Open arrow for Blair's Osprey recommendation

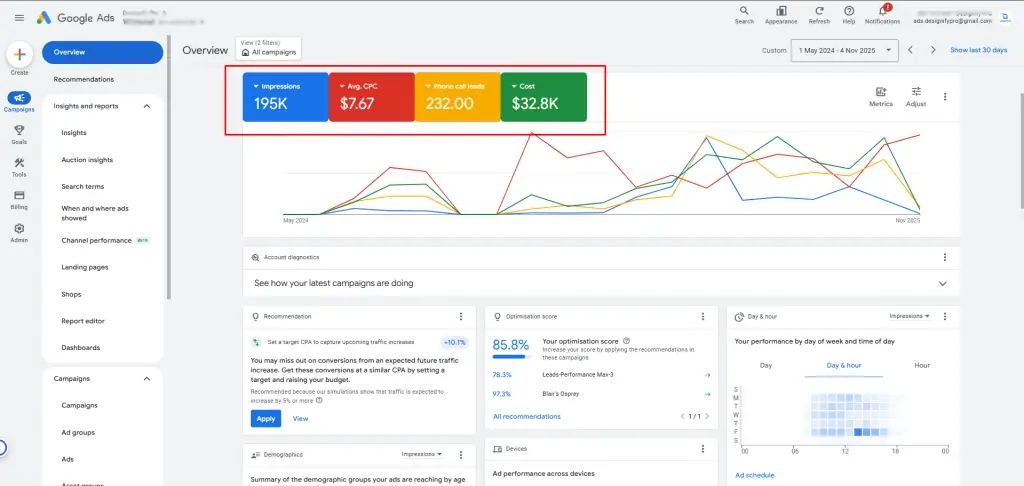(x=707, y=394)
